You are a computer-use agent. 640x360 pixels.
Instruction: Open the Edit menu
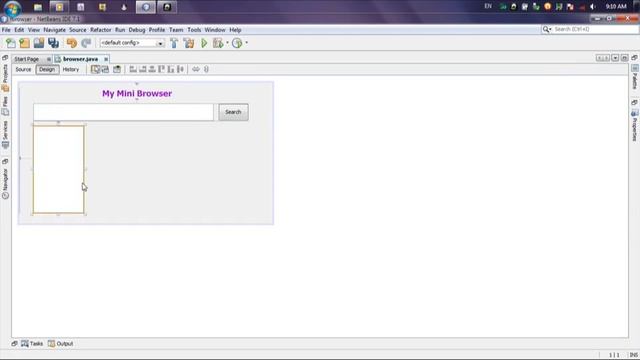click(19, 30)
